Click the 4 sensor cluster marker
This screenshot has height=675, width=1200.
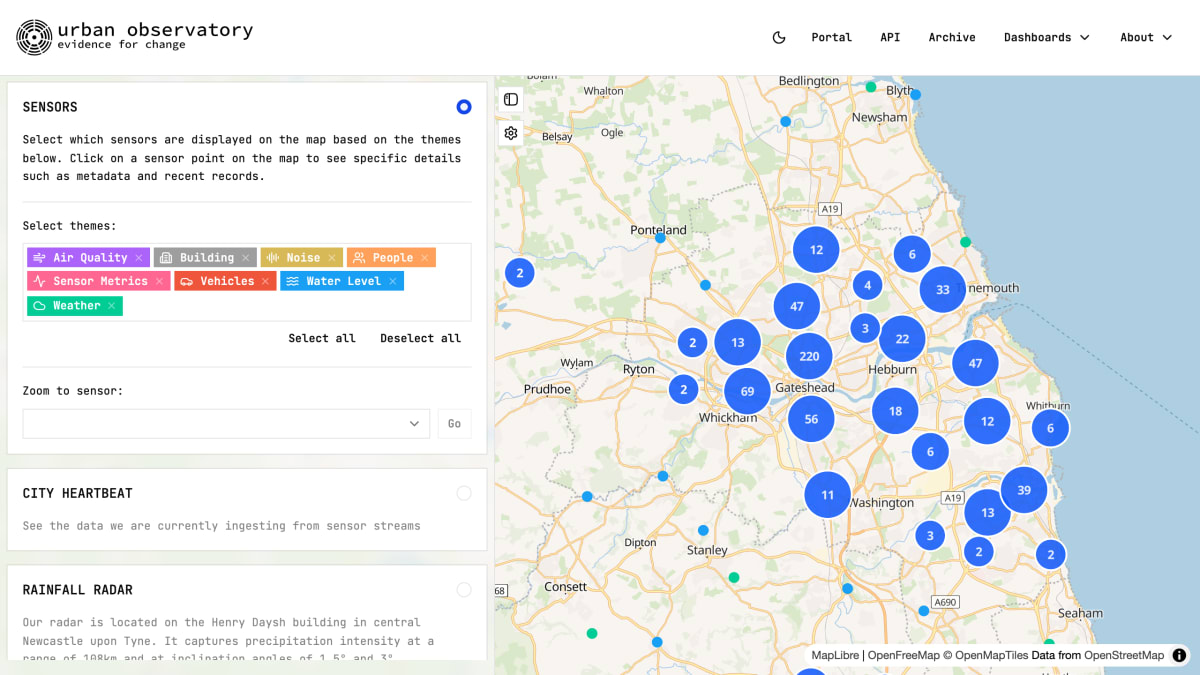pos(867,285)
